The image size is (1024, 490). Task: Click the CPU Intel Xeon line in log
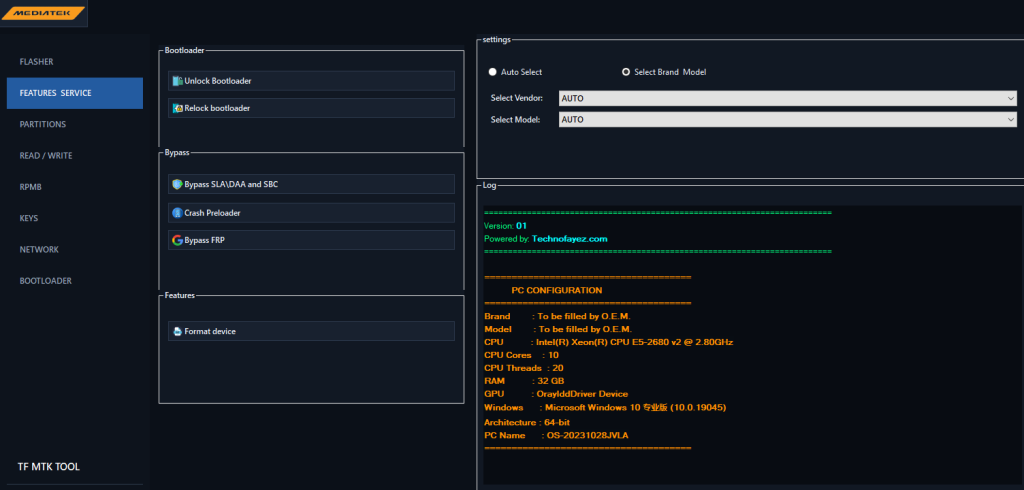tap(609, 342)
